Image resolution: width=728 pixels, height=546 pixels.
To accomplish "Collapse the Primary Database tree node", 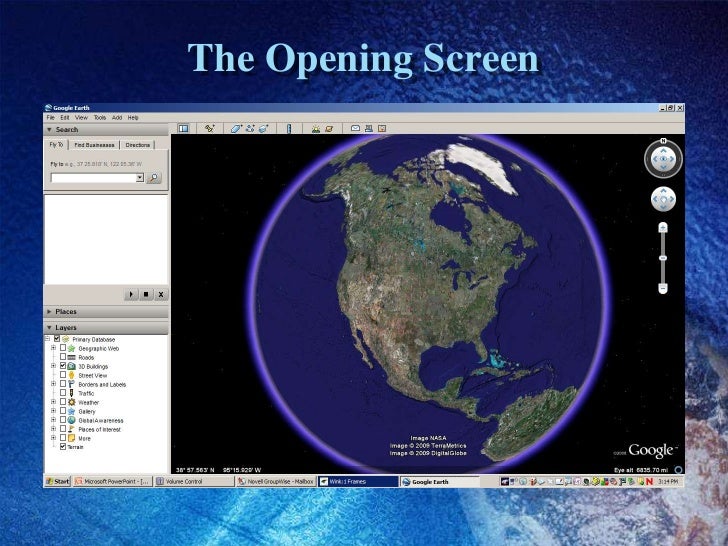I will pyautogui.click(x=47, y=339).
